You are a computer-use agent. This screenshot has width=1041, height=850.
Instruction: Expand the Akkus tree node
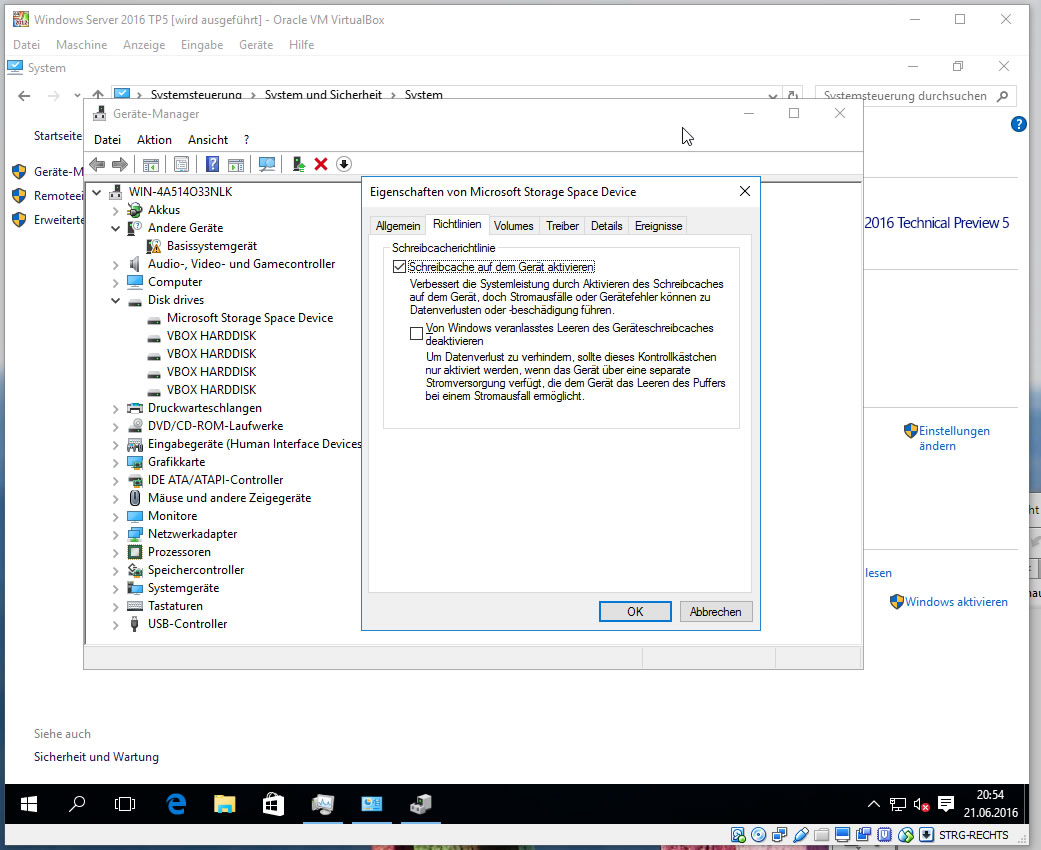[116, 211]
